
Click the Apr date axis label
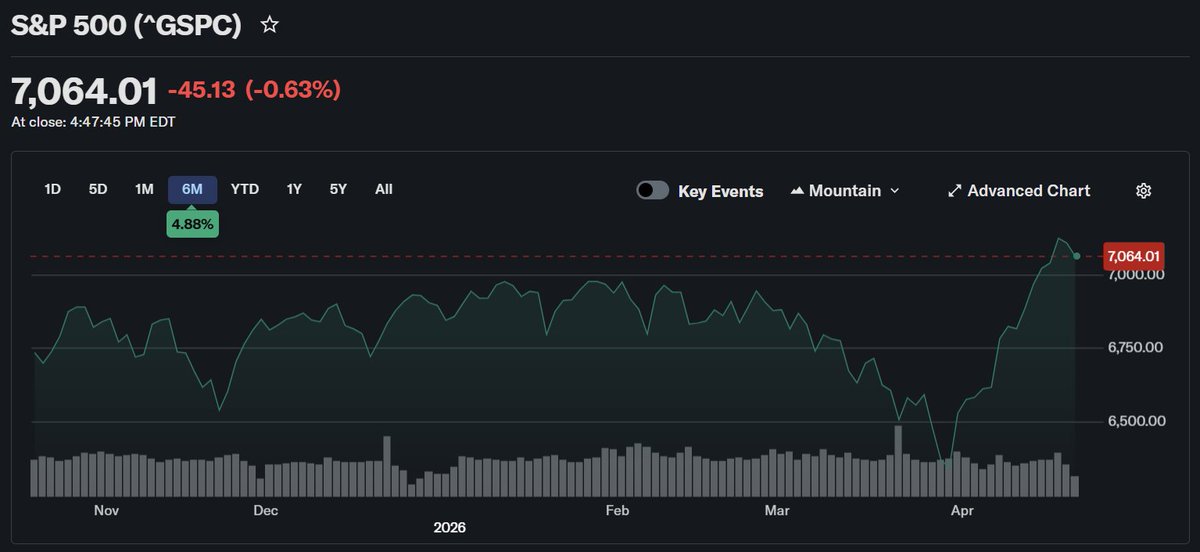962,510
